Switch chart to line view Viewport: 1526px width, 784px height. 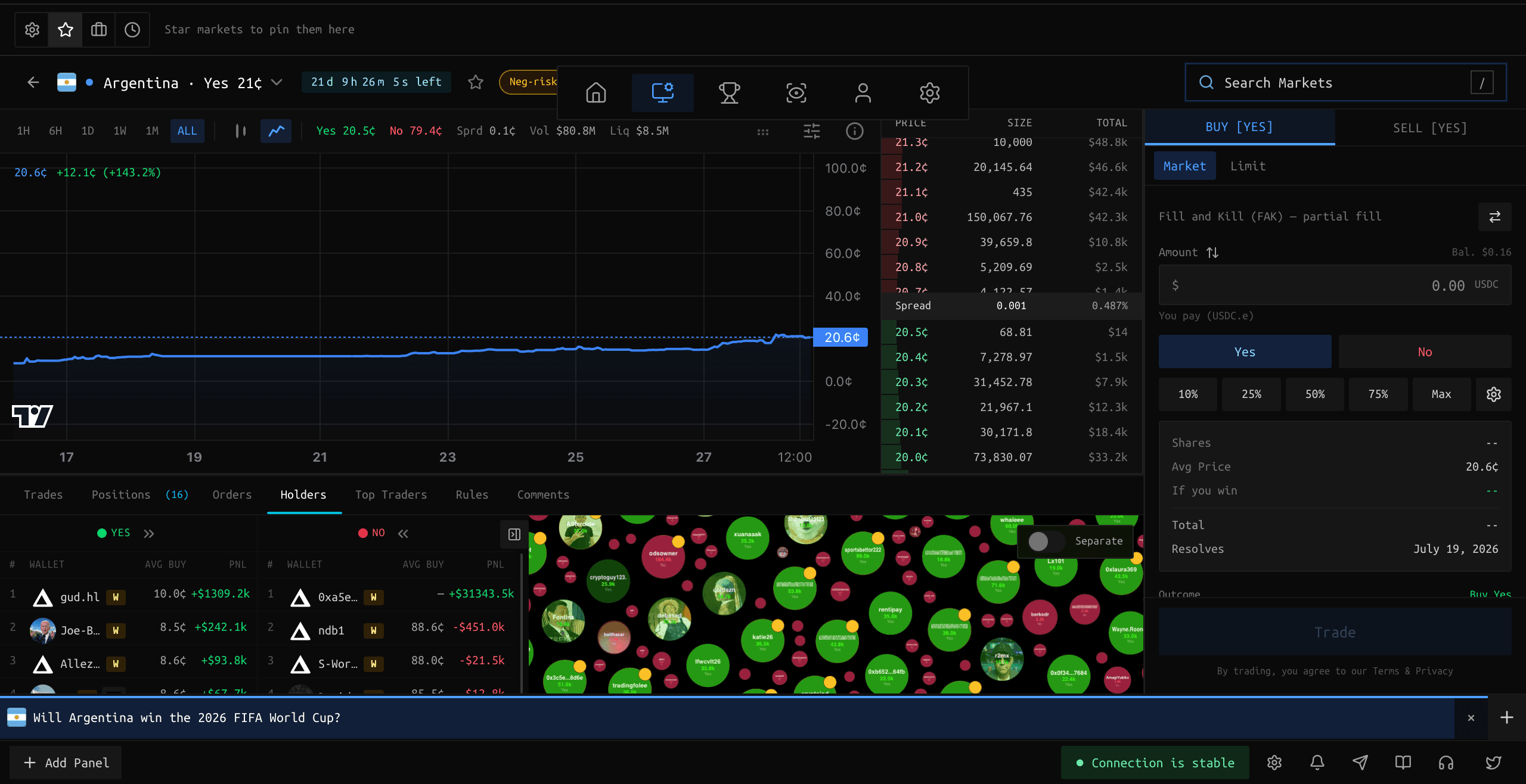tap(276, 131)
